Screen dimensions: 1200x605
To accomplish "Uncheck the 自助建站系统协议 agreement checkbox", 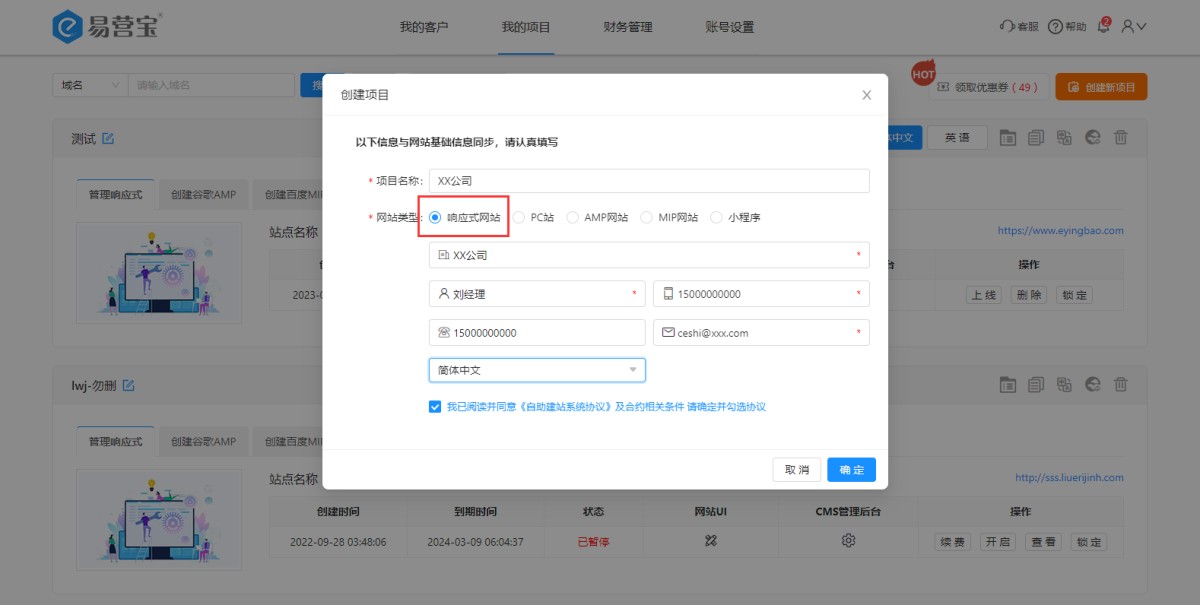I will tap(433, 405).
